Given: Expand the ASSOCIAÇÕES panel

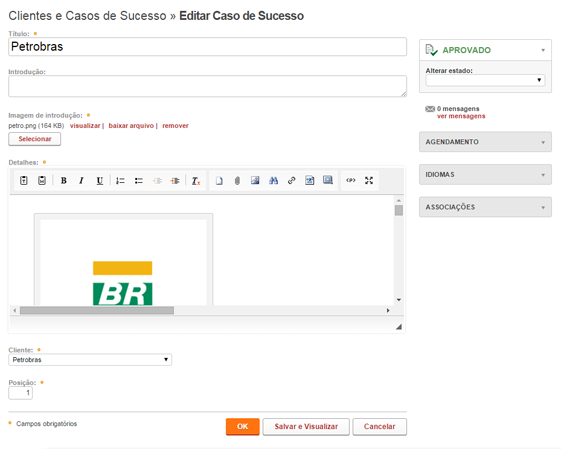Looking at the screenshot, I should [485, 207].
